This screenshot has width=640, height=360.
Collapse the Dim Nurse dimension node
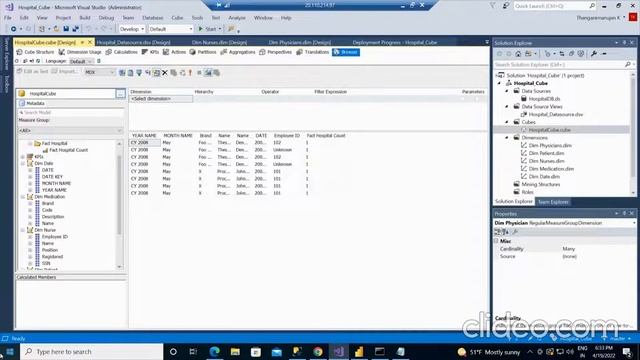coord(23,230)
